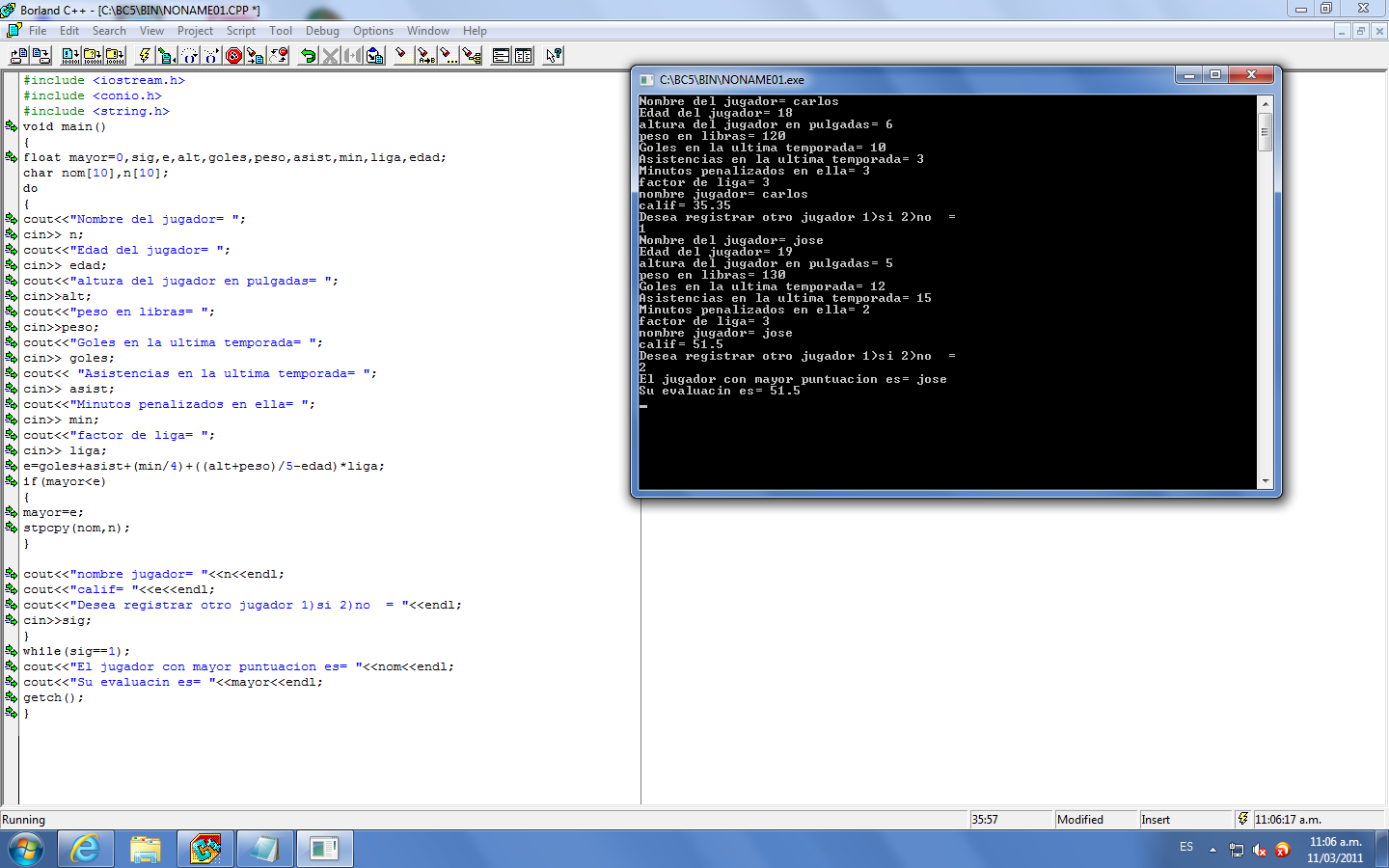Click the grayed Cut scissors icon

tap(331, 55)
